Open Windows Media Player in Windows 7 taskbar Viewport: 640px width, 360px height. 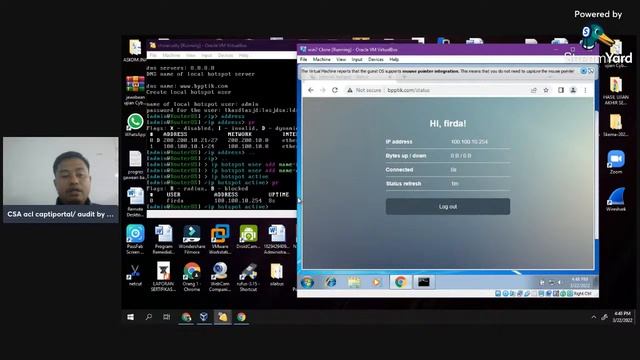coord(377,282)
